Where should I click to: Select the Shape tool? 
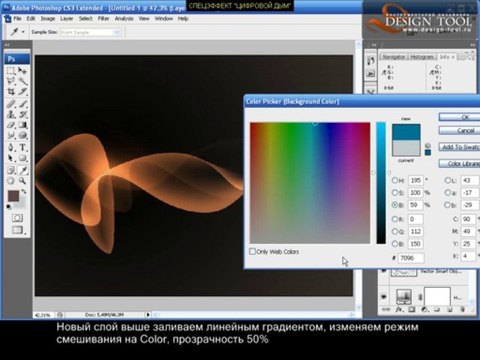[x=23, y=158]
